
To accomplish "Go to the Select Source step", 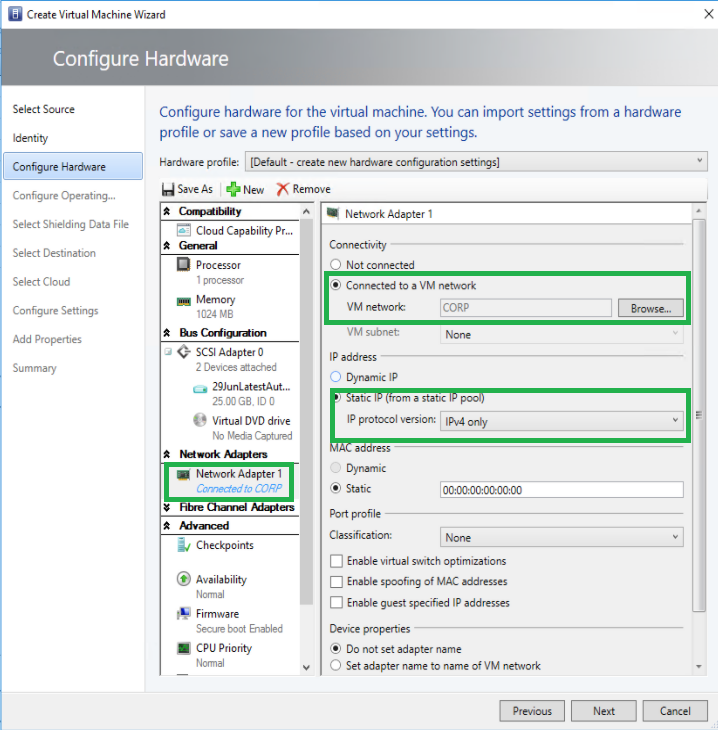I will pos(43,109).
